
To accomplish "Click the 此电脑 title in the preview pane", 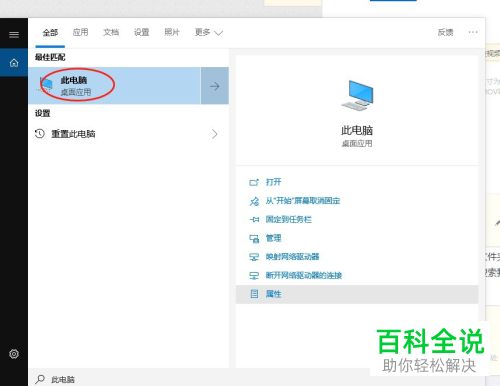I will pos(357,130).
